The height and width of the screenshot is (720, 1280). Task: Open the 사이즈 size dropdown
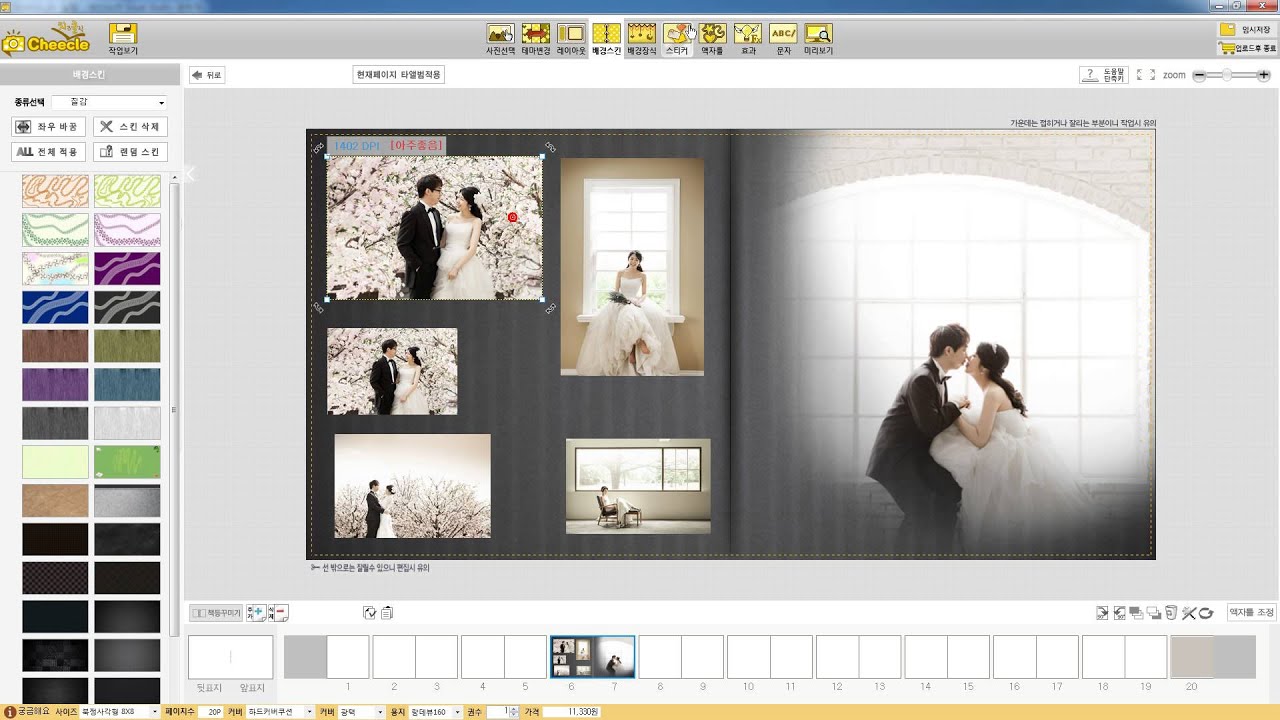coord(119,712)
